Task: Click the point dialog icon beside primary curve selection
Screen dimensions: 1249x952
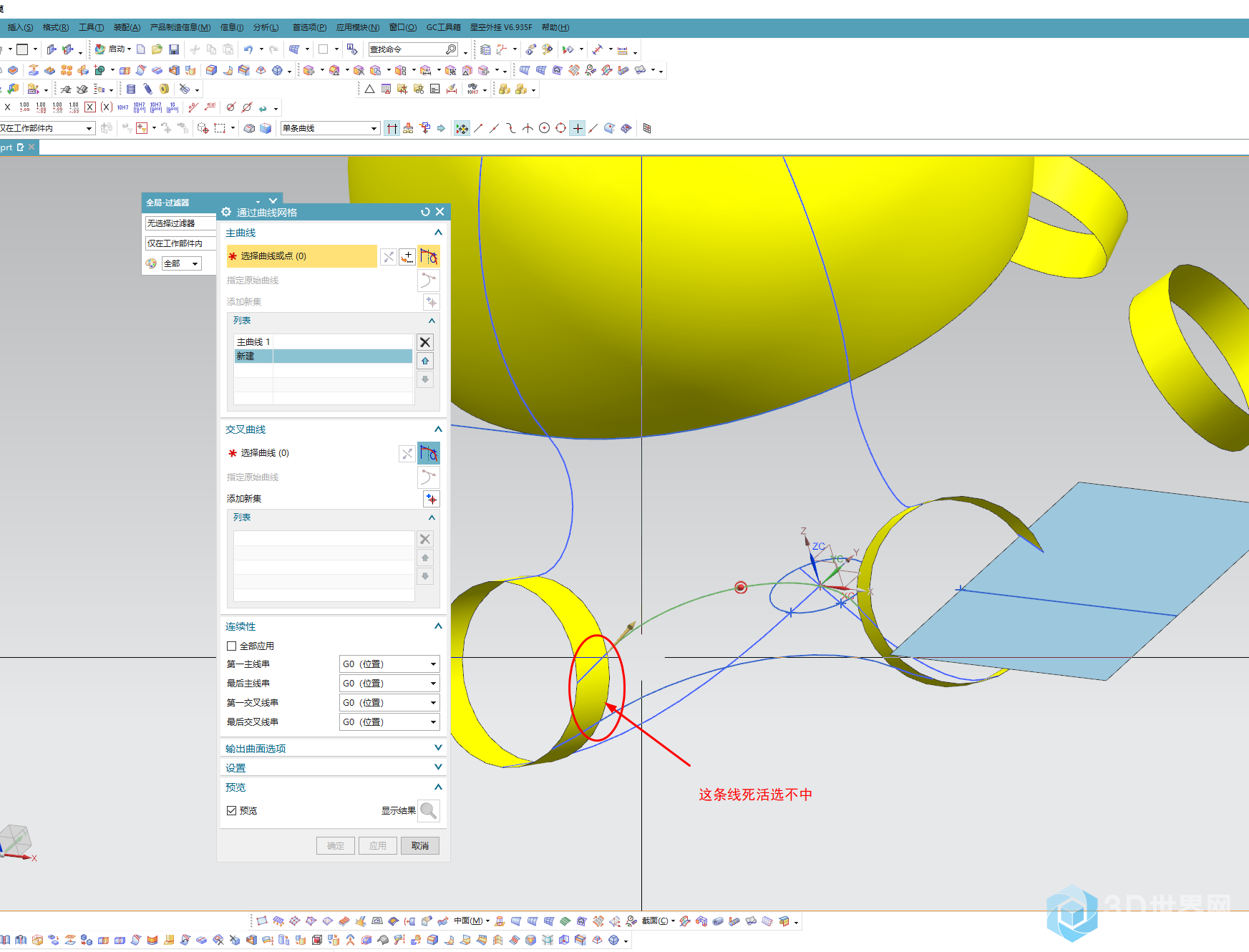Action: (x=407, y=256)
